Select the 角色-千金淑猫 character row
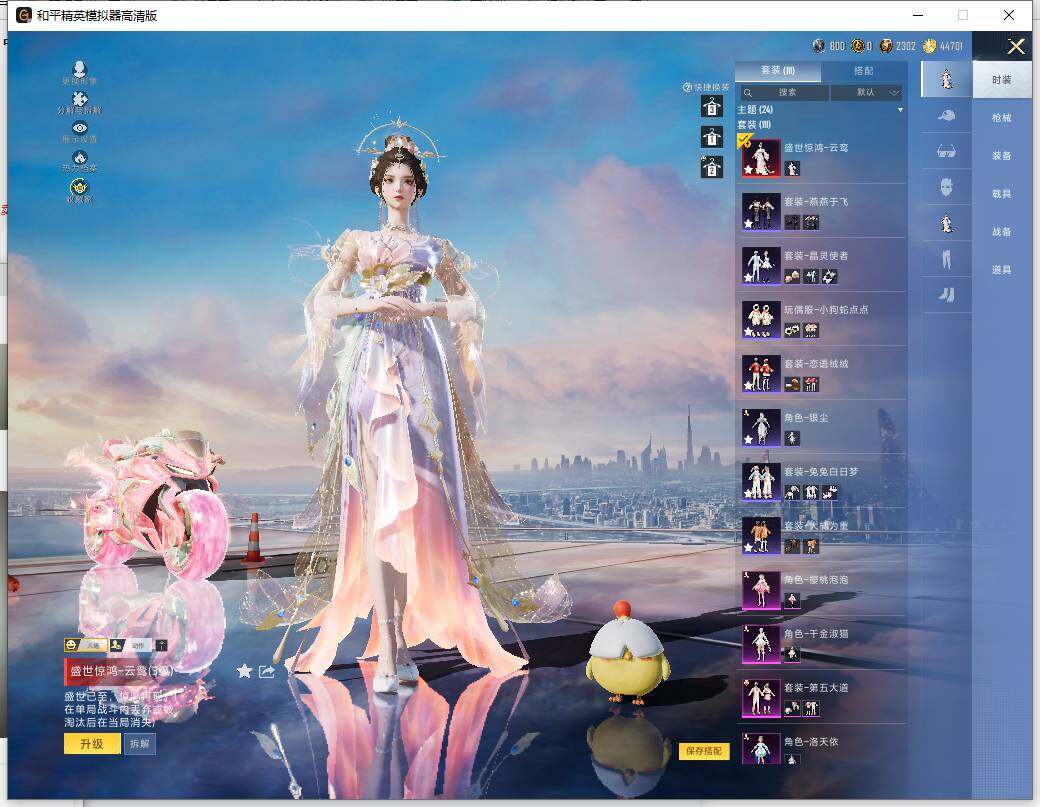 (822, 644)
